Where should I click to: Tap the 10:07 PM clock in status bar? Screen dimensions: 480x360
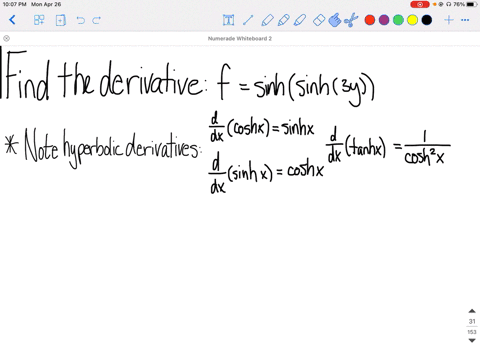click(15, 4)
